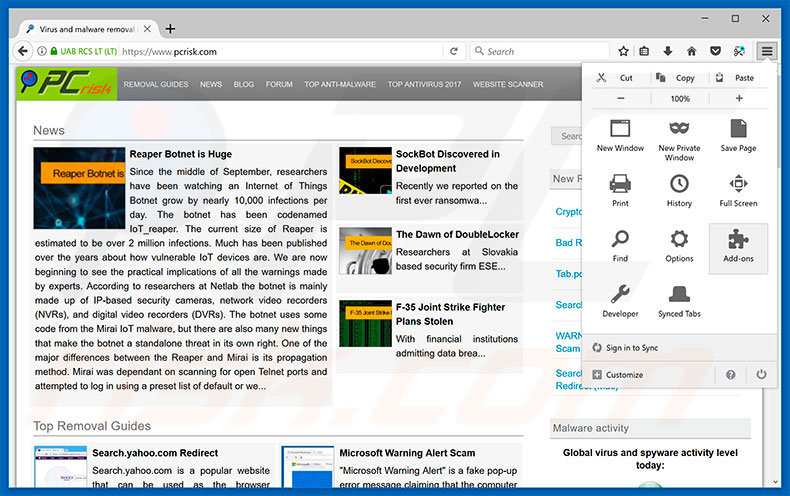Reset zoom at 100% label

pos(680,99)
